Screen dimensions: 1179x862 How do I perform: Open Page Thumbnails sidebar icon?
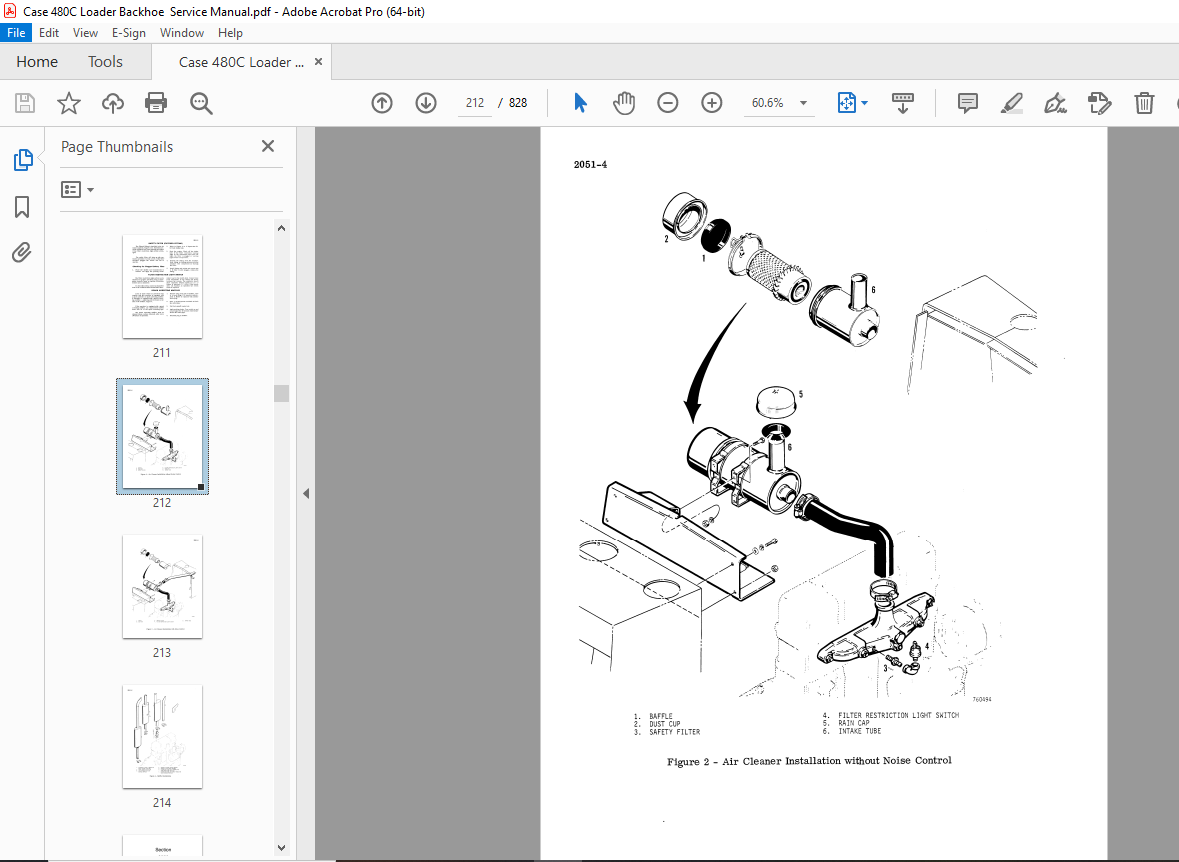[x=23, y=159]
